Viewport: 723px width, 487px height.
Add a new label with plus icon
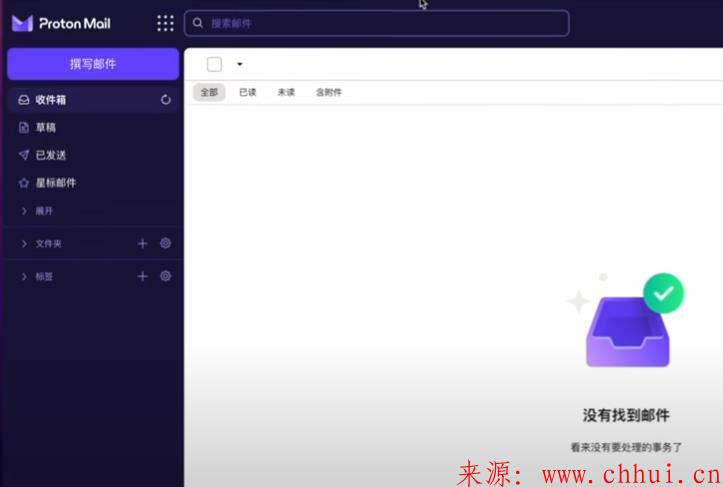(x=142, y=276)
